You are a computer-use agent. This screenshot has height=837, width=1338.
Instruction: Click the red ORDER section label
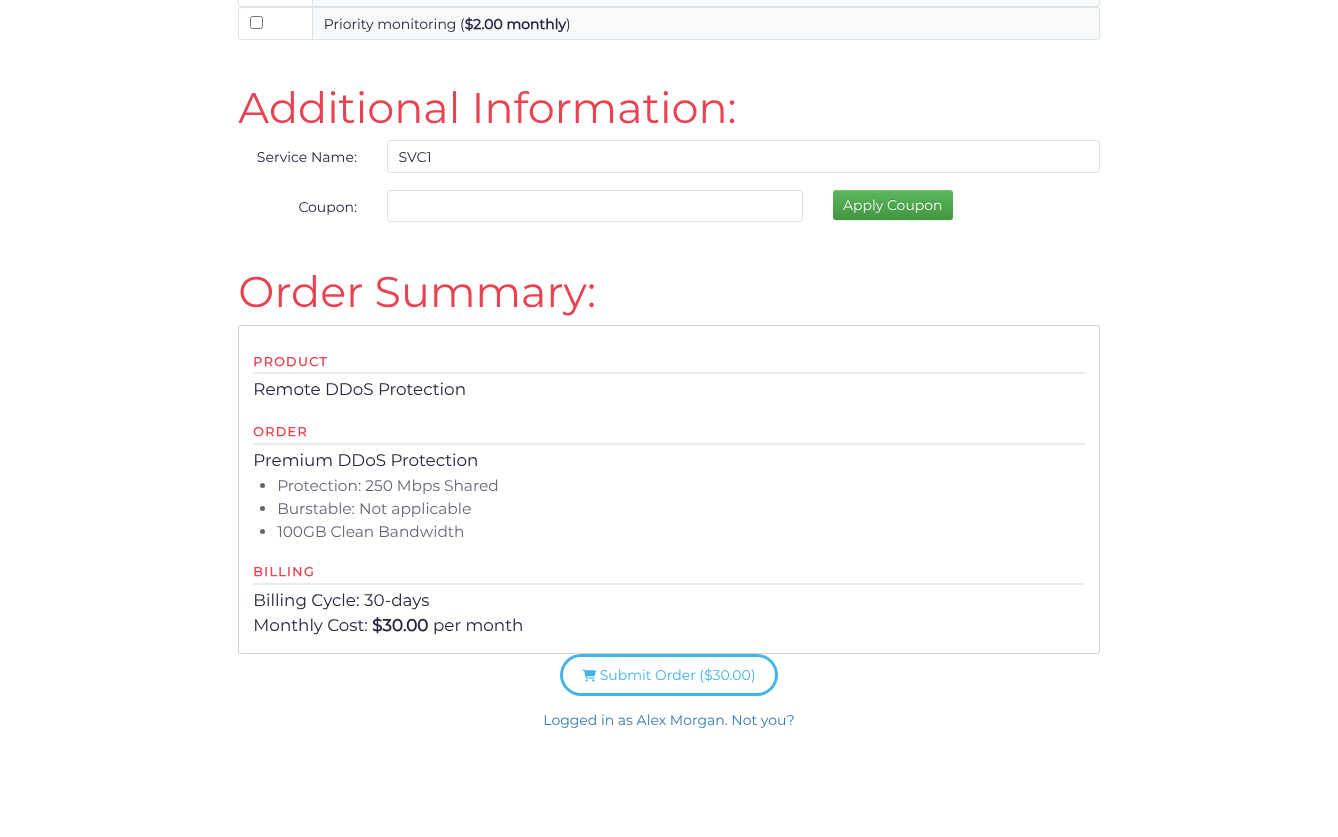coord(280,432)
